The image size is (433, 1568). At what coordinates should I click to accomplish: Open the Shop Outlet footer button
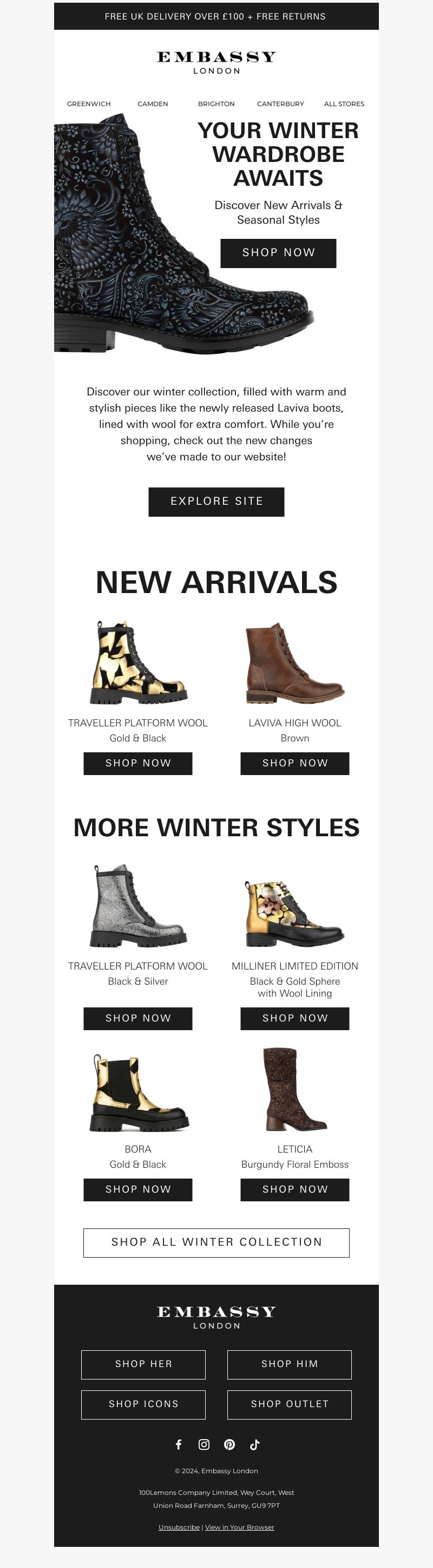click(290, 1404)
